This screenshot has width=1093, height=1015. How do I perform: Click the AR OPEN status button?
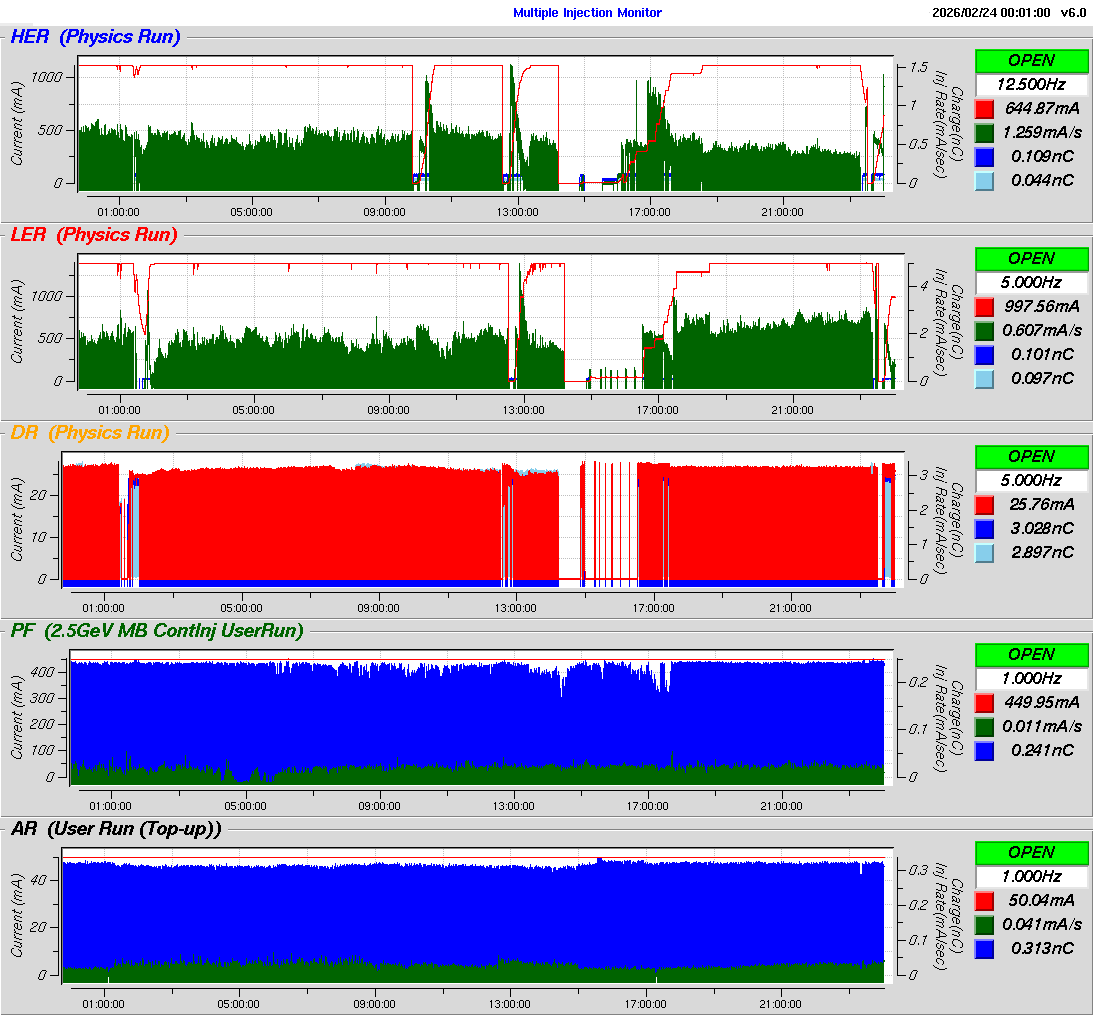pyautogui.click(x=1031, y=853)
